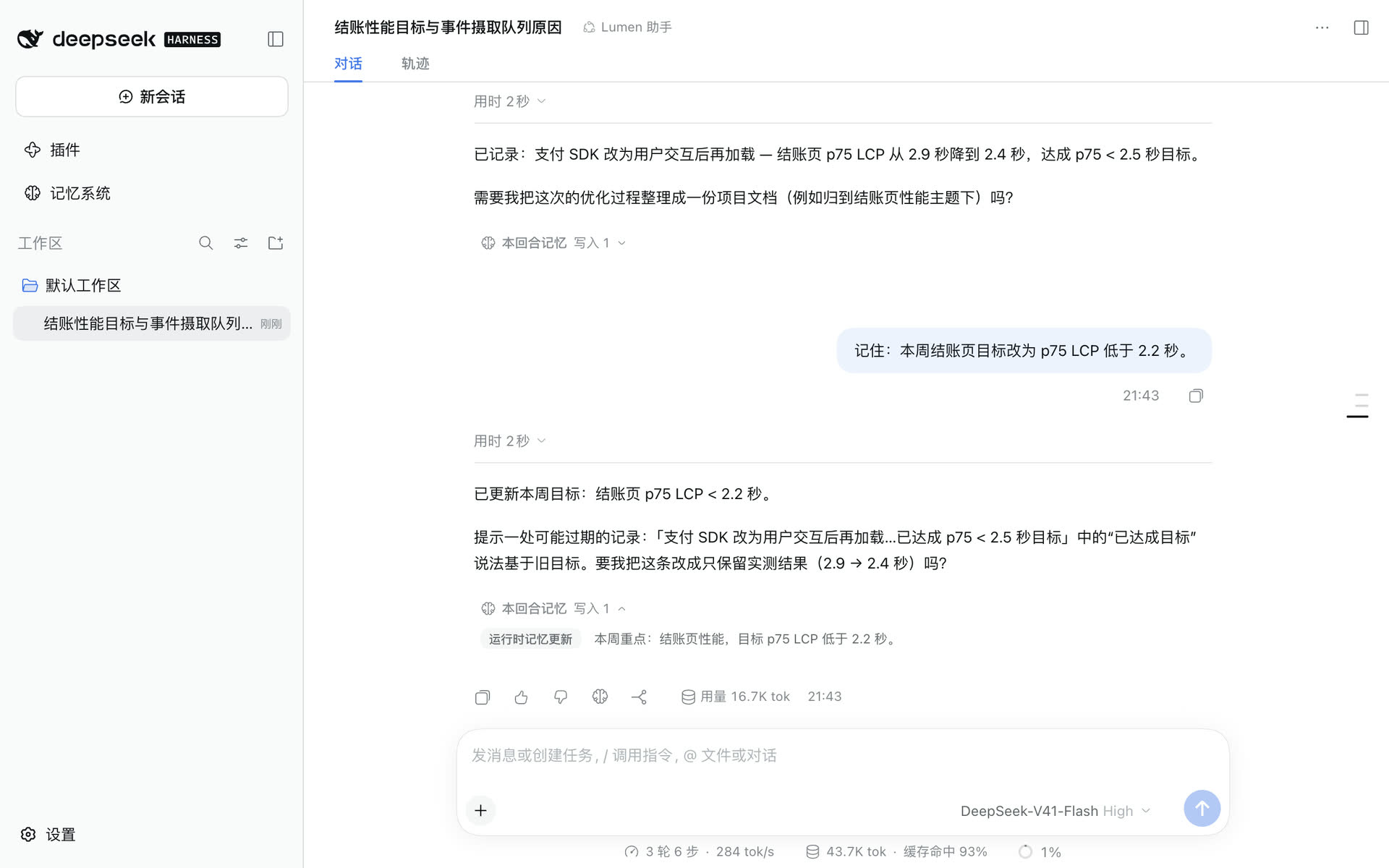Screen dimensions: 1389x868
Task: Click the 用量 16.7K tok indicator
Action: tap(736, 697)
